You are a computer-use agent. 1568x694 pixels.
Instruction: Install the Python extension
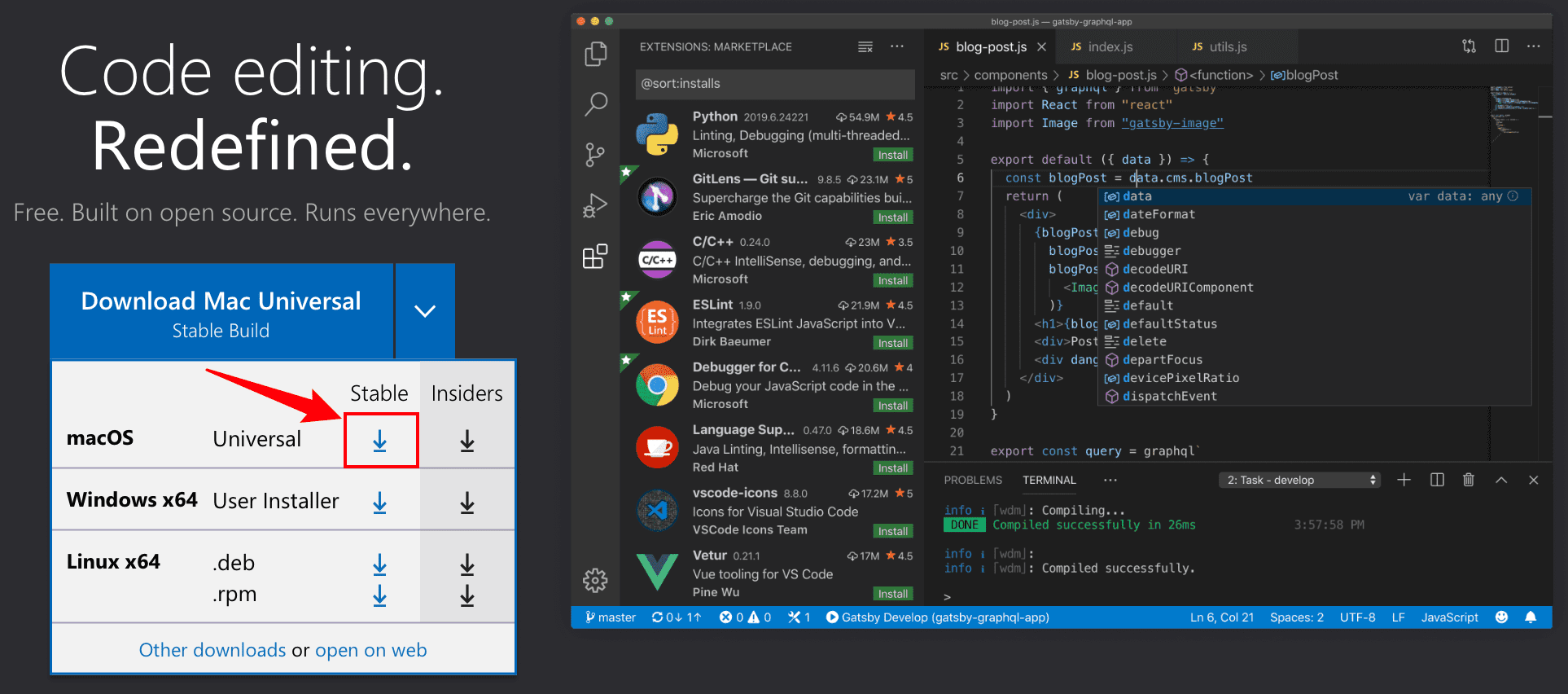[x=893, y=155]
